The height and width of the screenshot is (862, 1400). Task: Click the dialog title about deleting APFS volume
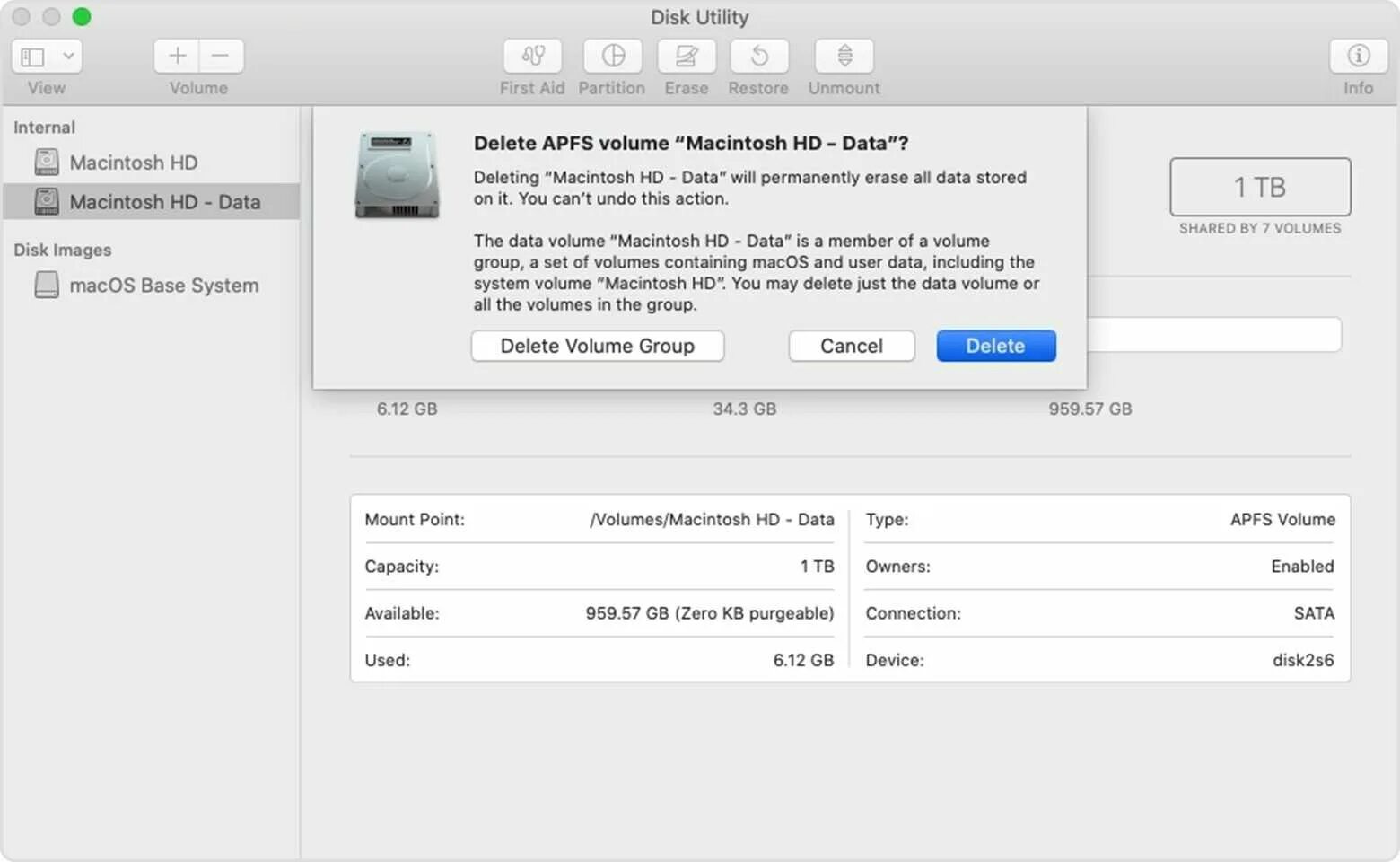(x=691, y=144)
